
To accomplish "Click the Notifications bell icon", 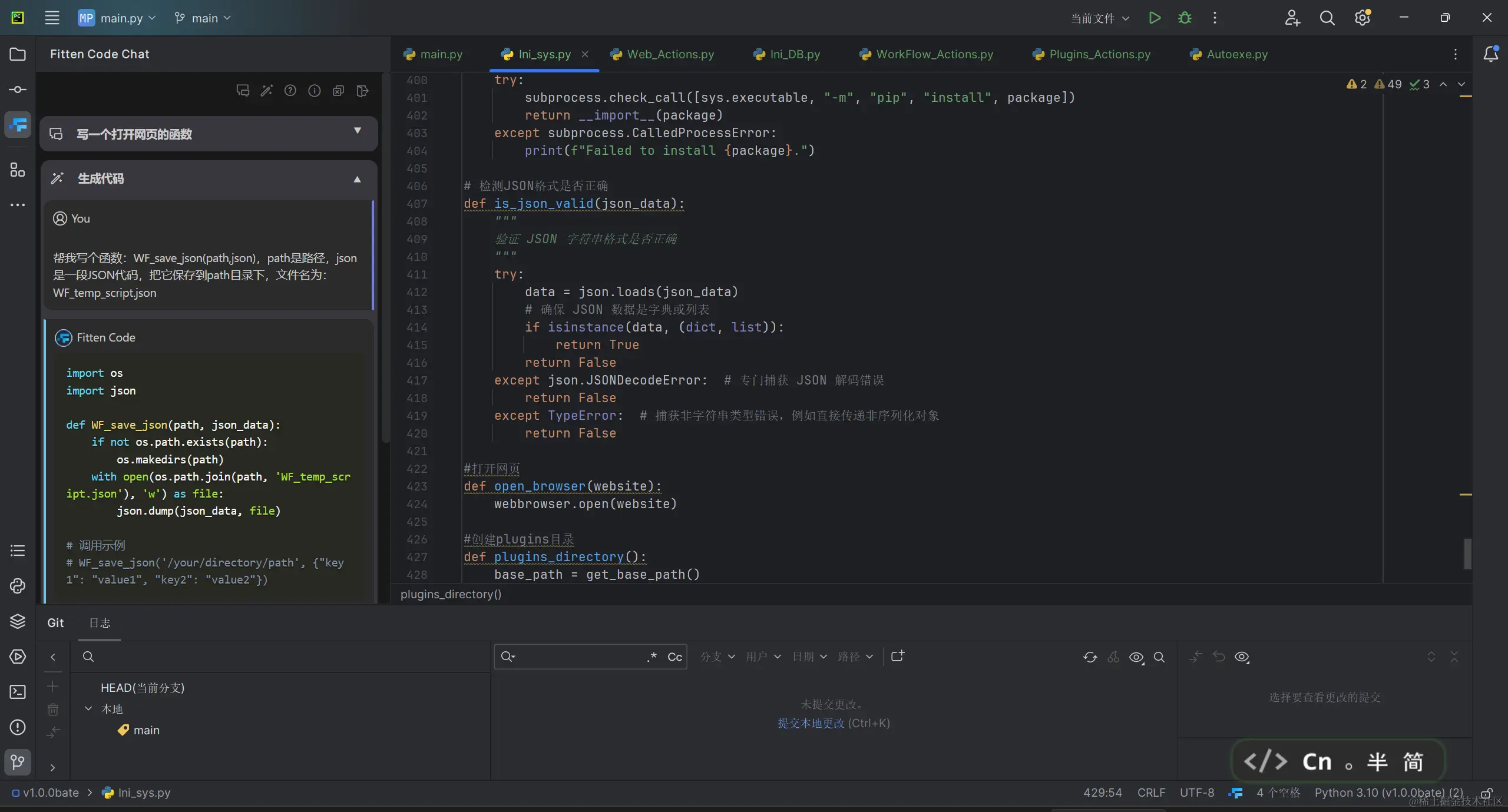I will [1490, 54].
